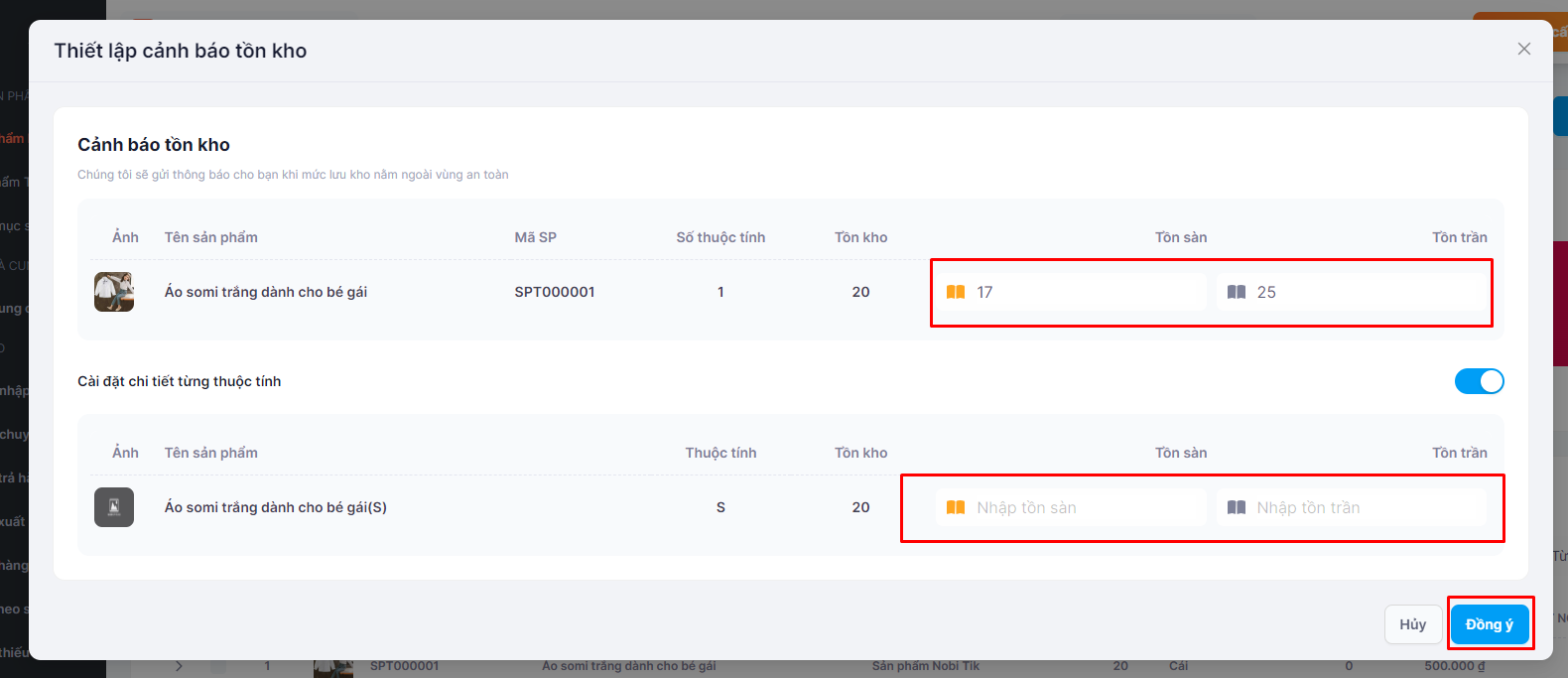
Task: Click the placeholder image of size S variant
Action: point(114,507)
